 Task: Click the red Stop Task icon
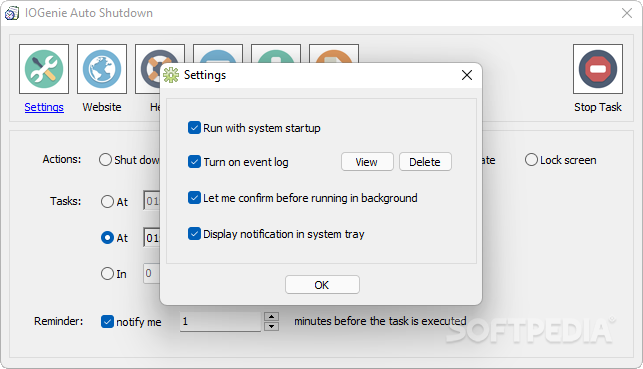597,69
